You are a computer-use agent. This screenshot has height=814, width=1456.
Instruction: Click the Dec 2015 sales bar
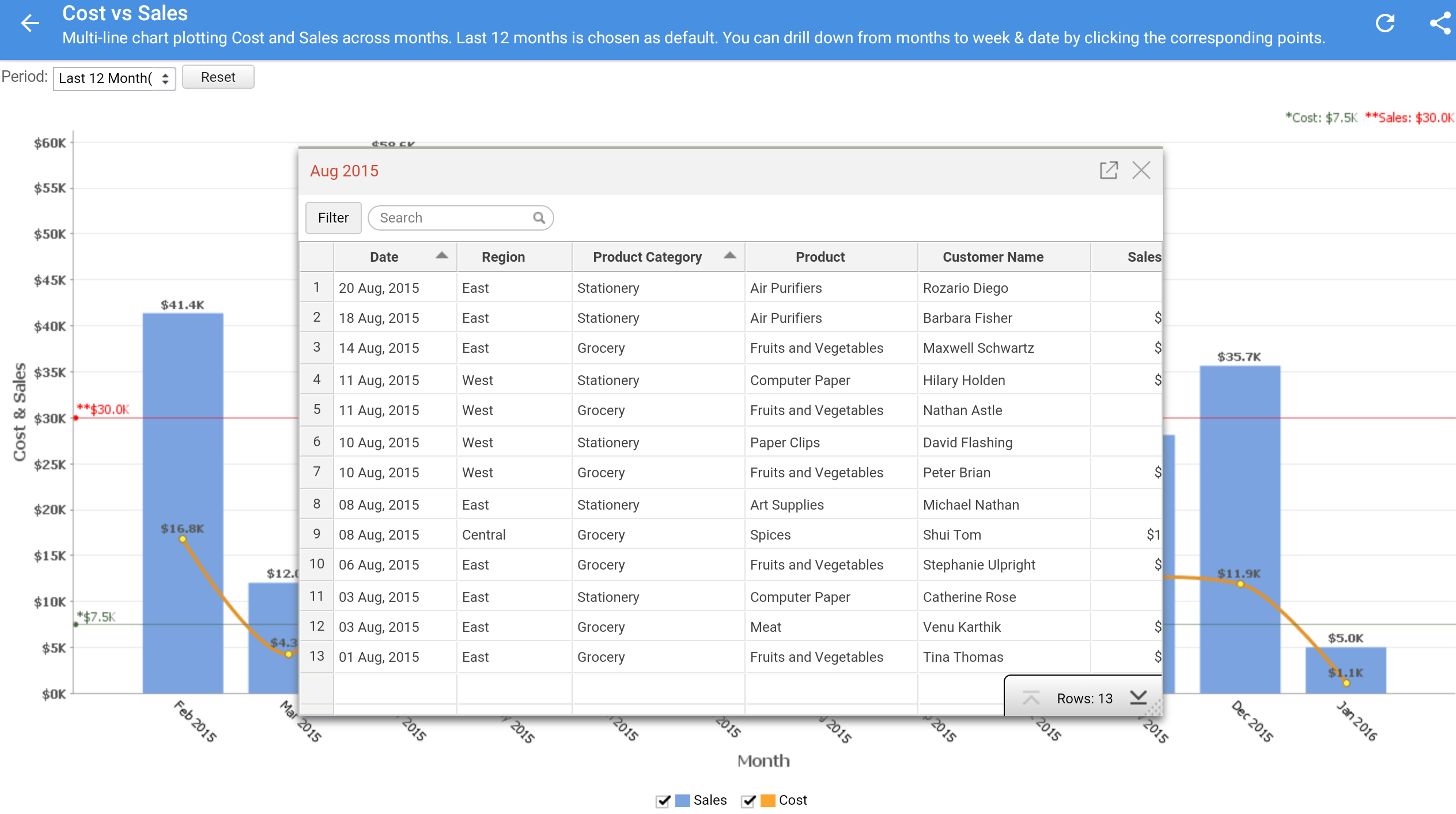pyautogui.click(x=1239, y=490)
